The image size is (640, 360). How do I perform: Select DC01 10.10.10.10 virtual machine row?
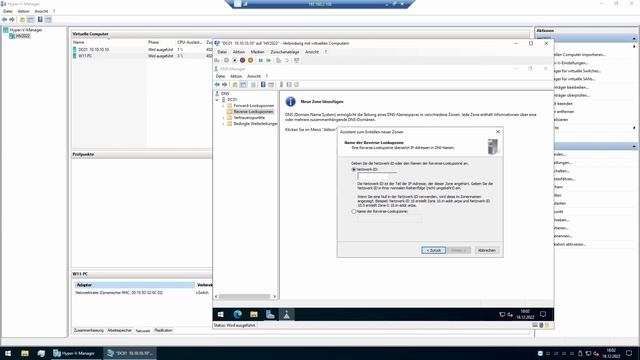pos(142,49)
